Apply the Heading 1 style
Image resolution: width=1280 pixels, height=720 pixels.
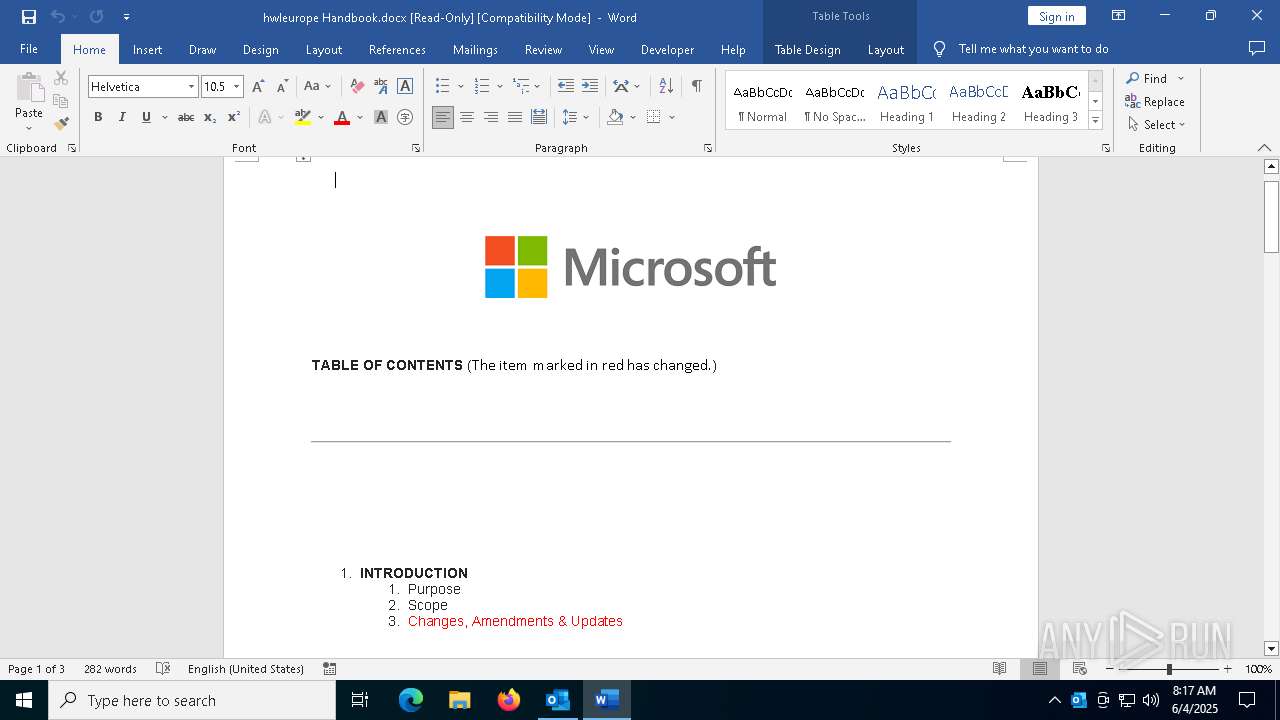coord(906,101)
